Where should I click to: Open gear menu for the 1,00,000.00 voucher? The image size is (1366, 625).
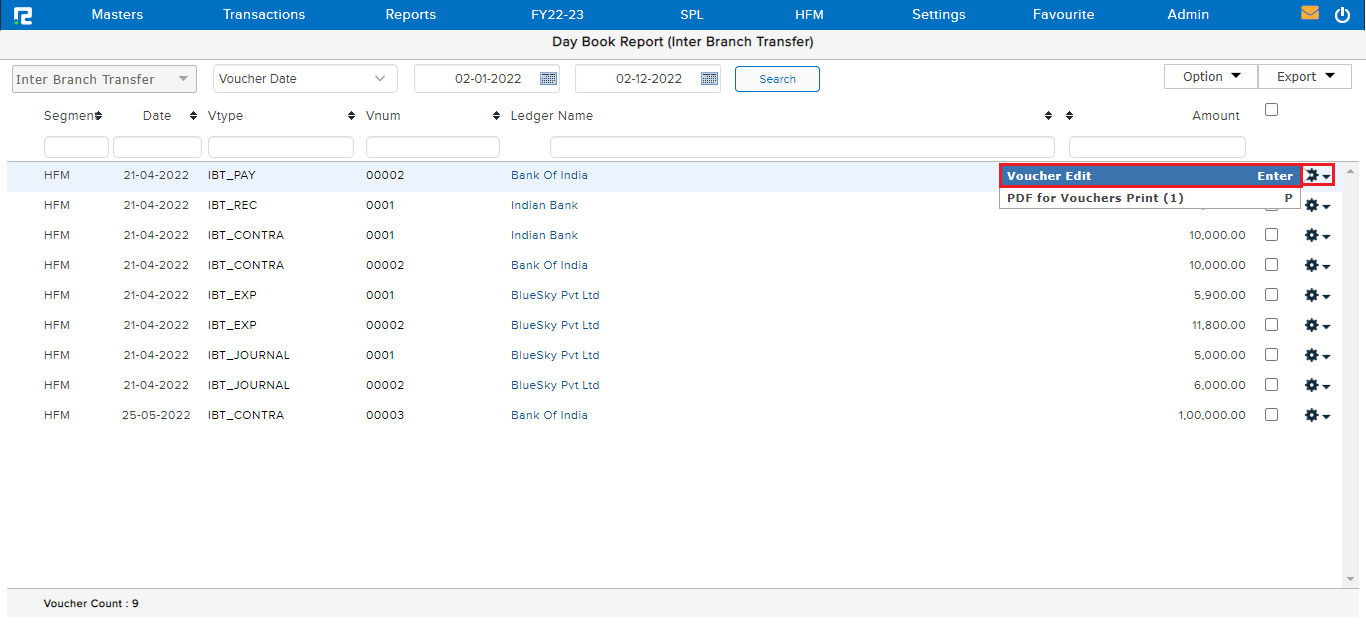pos(1316,416)
